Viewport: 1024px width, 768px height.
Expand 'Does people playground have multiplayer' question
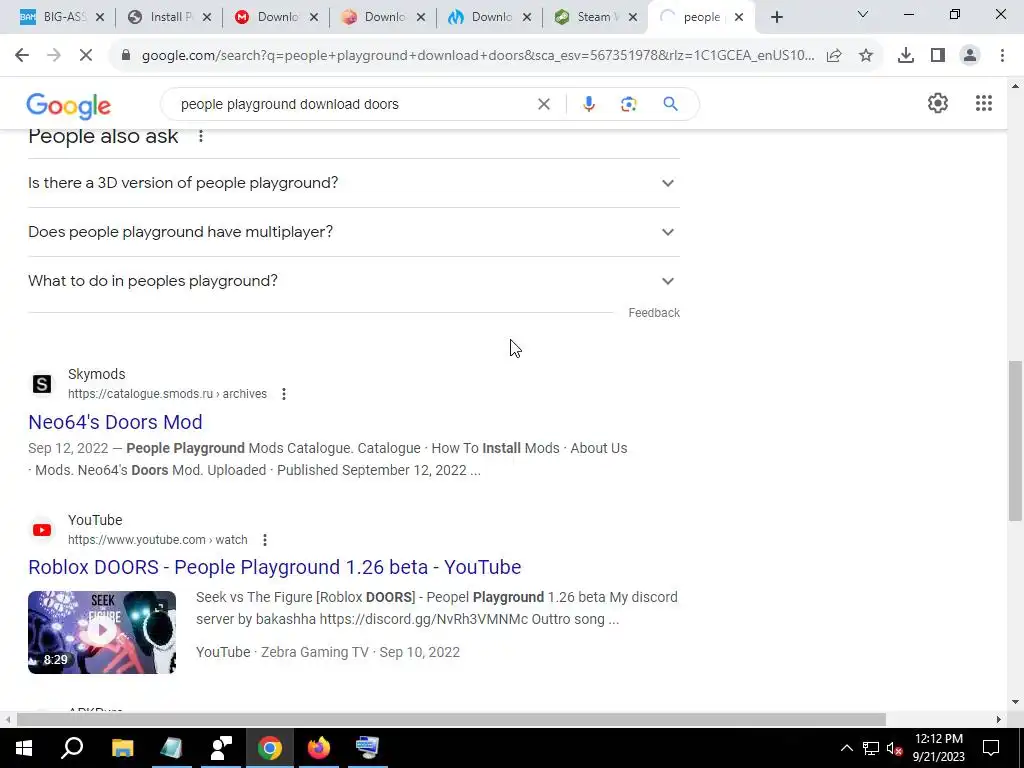tap(354, 232)
